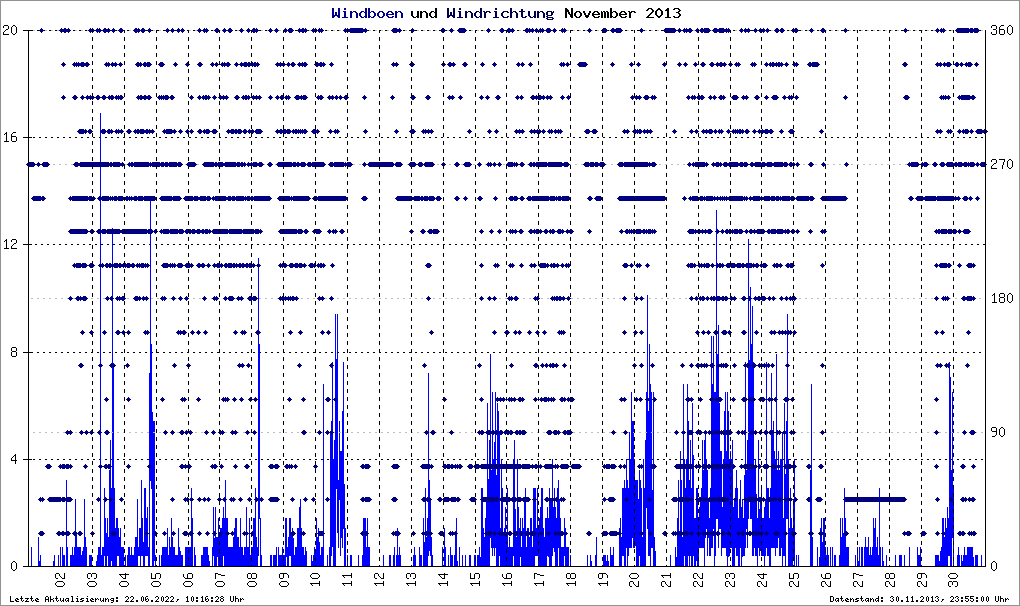Image resolution: width=1020 pixels, height=606 pixels.
Task: Click day label 19 on x-axis
Action: [x=602, y=579]
